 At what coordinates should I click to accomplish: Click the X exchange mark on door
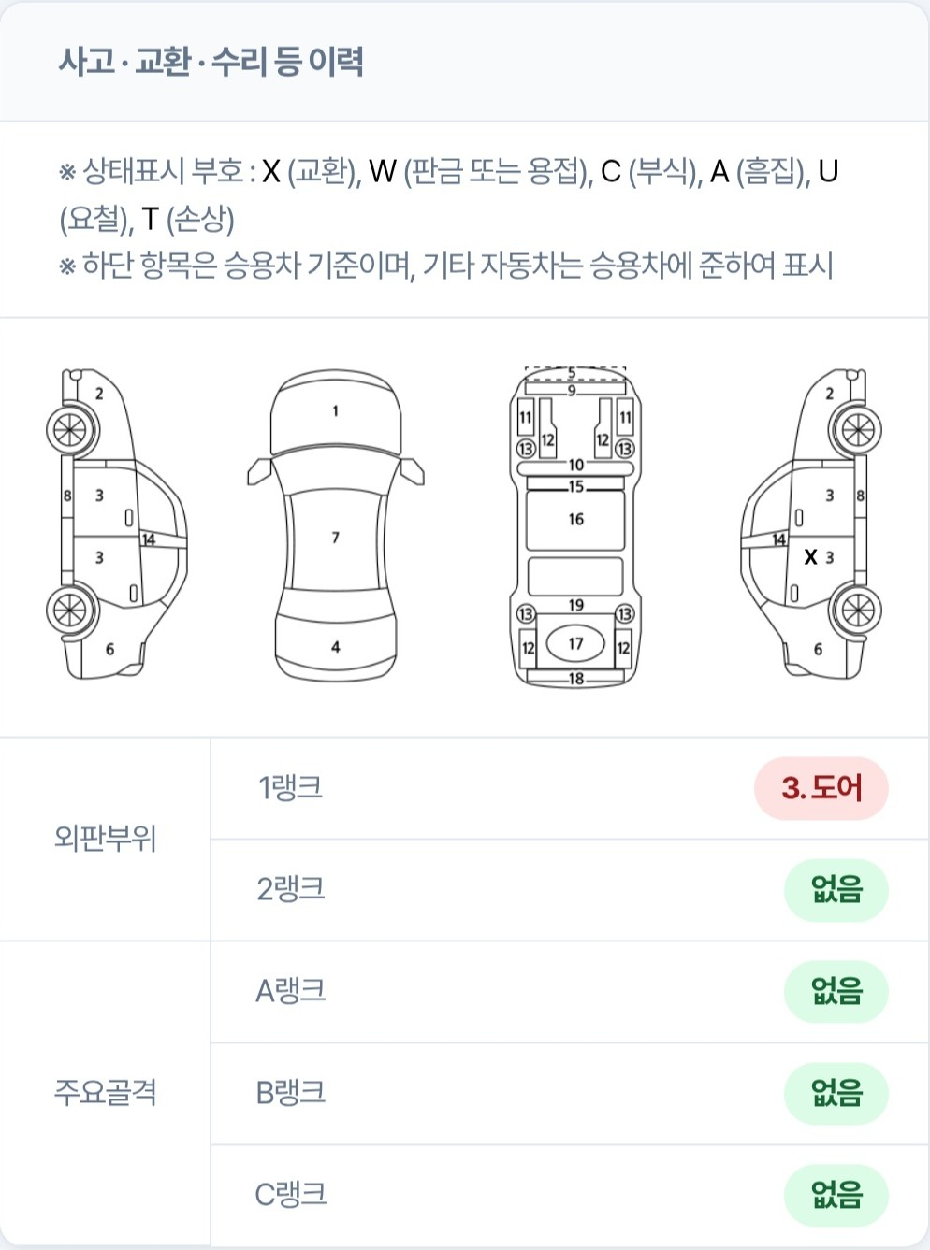[x=810, y=557]
